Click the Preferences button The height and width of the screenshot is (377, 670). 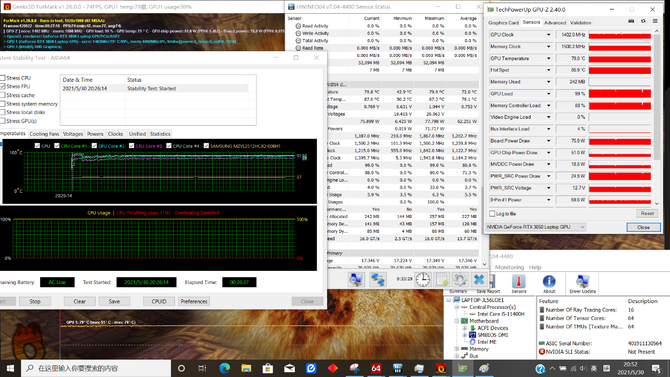pyautogui.click(x=194, y=301)
